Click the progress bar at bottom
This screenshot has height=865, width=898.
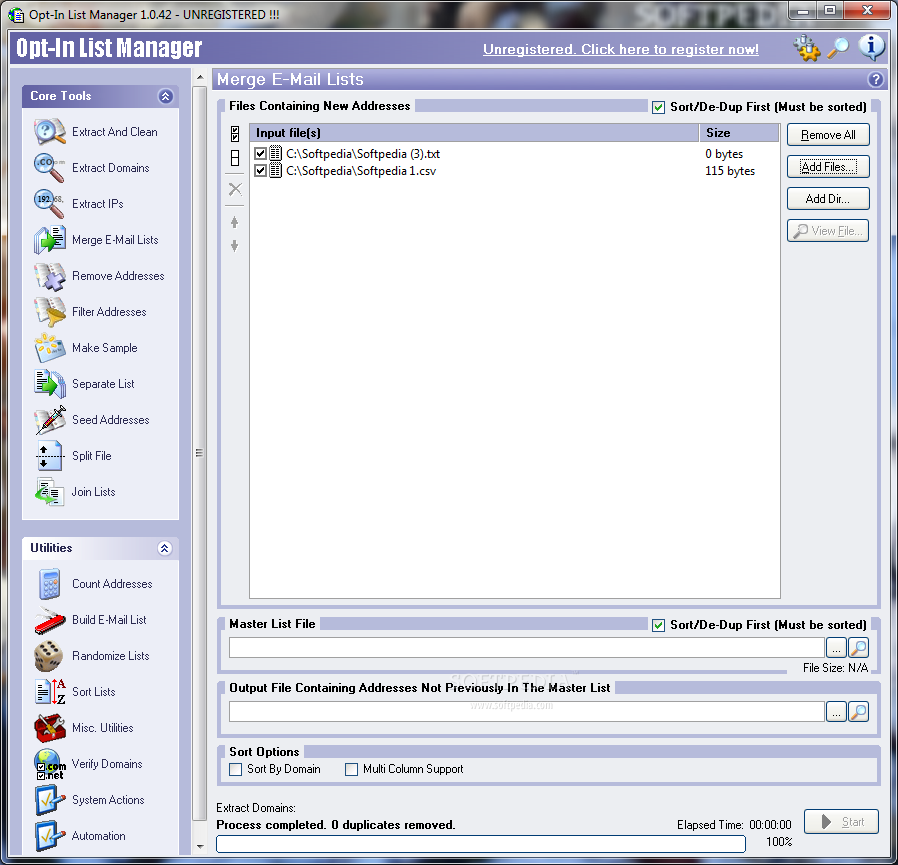tap(481, 844)
